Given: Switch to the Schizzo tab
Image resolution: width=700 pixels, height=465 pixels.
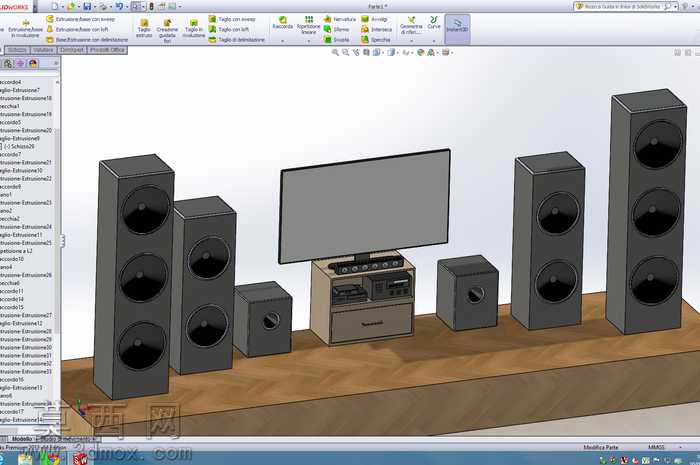Looking at the screenshot, I should coord(17,50).
